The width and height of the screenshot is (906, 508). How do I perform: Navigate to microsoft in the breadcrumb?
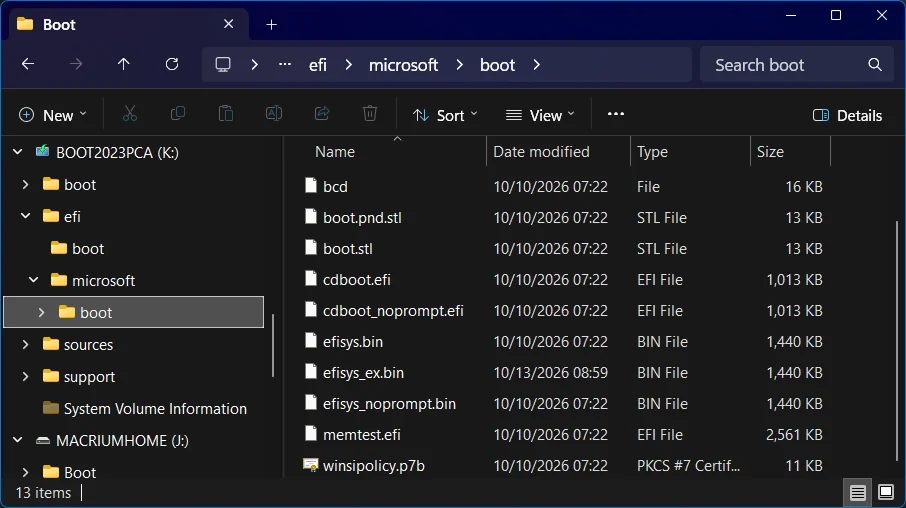point(403,65)
